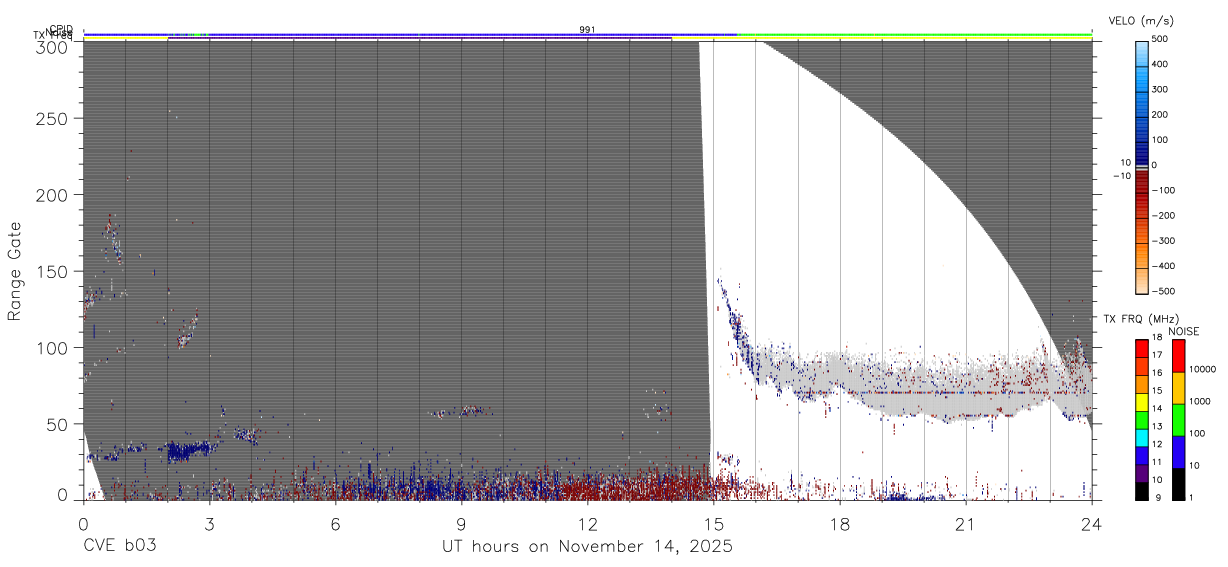Click the "200" Range Gate axis tick

(52, 195)
